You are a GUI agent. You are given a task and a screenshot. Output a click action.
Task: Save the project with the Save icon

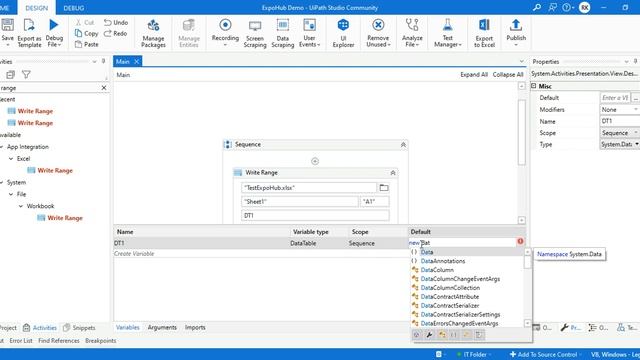coord(7,25)
